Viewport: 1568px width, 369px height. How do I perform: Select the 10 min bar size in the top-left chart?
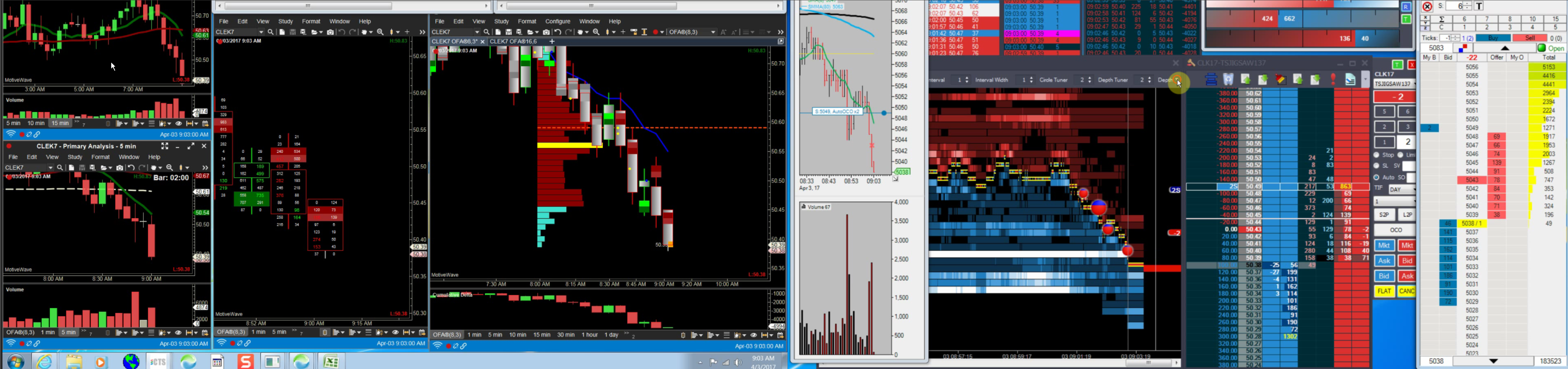36,123
